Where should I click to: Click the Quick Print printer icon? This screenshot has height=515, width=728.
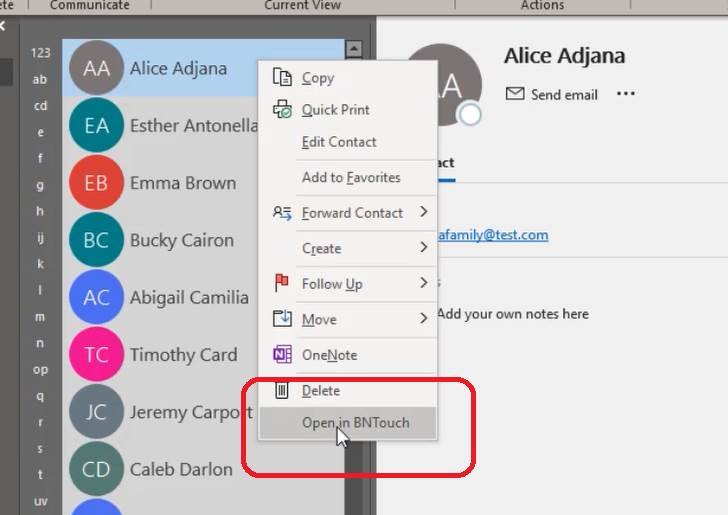pyautogui.click(x=282, y=109)
